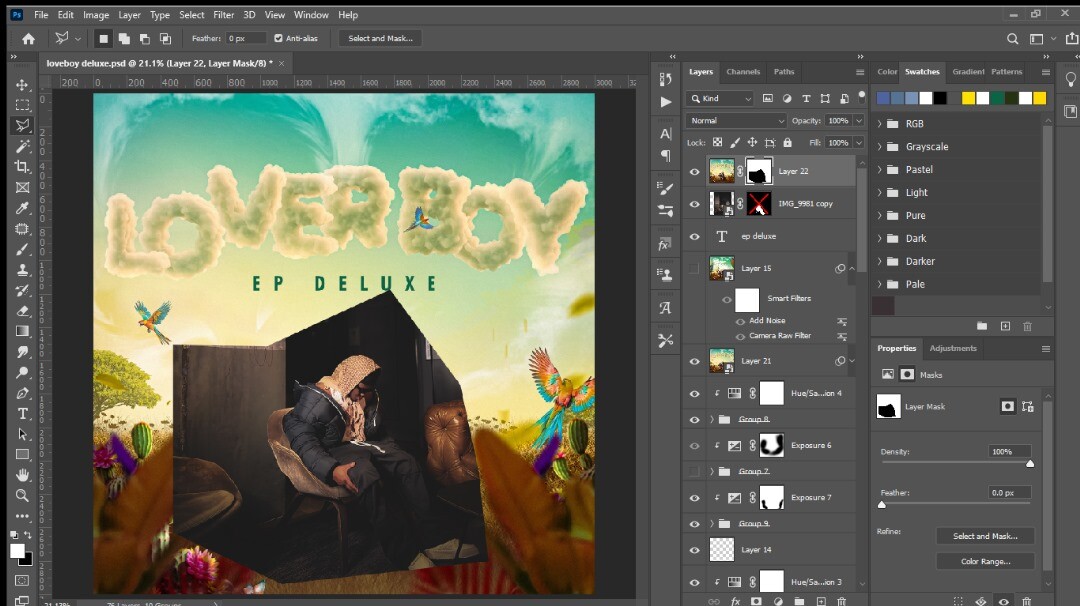Select the Clone Stamp tool
Image resolution: width=1080 pixels, height=606 pixels.
(x=22, y=270)
